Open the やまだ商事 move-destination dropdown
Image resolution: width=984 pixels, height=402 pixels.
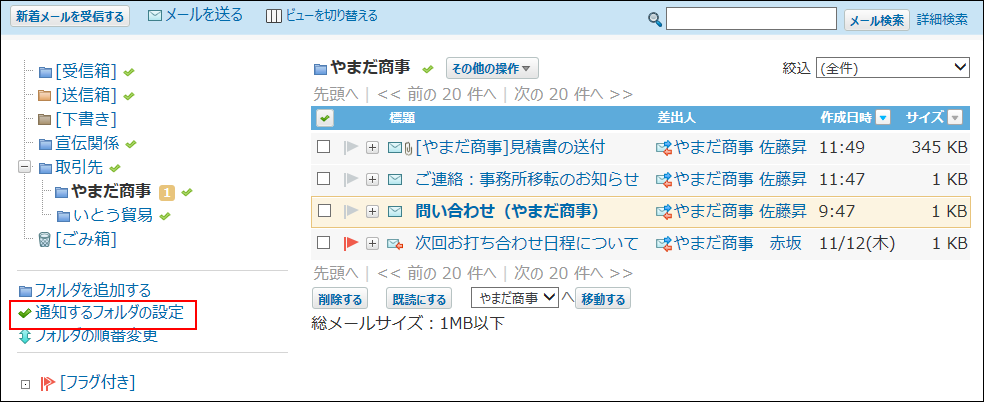pyautogui.click(x=515, y=298)
